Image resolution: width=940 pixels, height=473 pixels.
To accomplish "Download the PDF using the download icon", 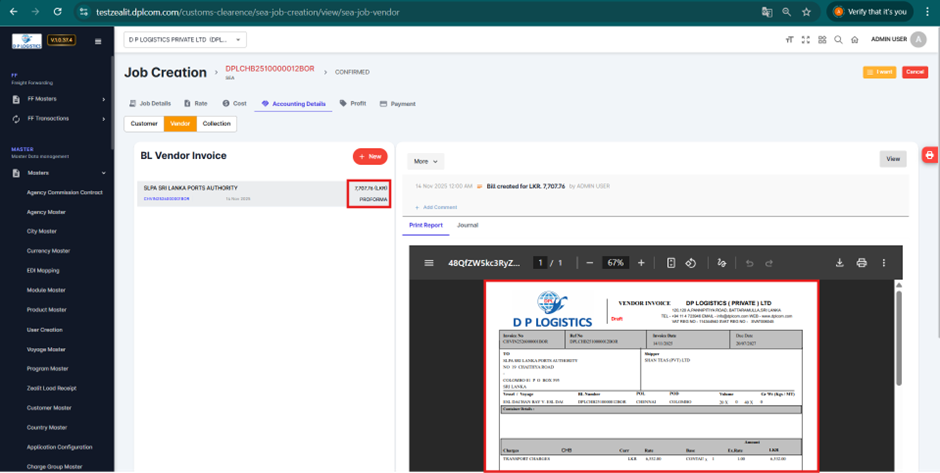I will [x=839, y=263].
